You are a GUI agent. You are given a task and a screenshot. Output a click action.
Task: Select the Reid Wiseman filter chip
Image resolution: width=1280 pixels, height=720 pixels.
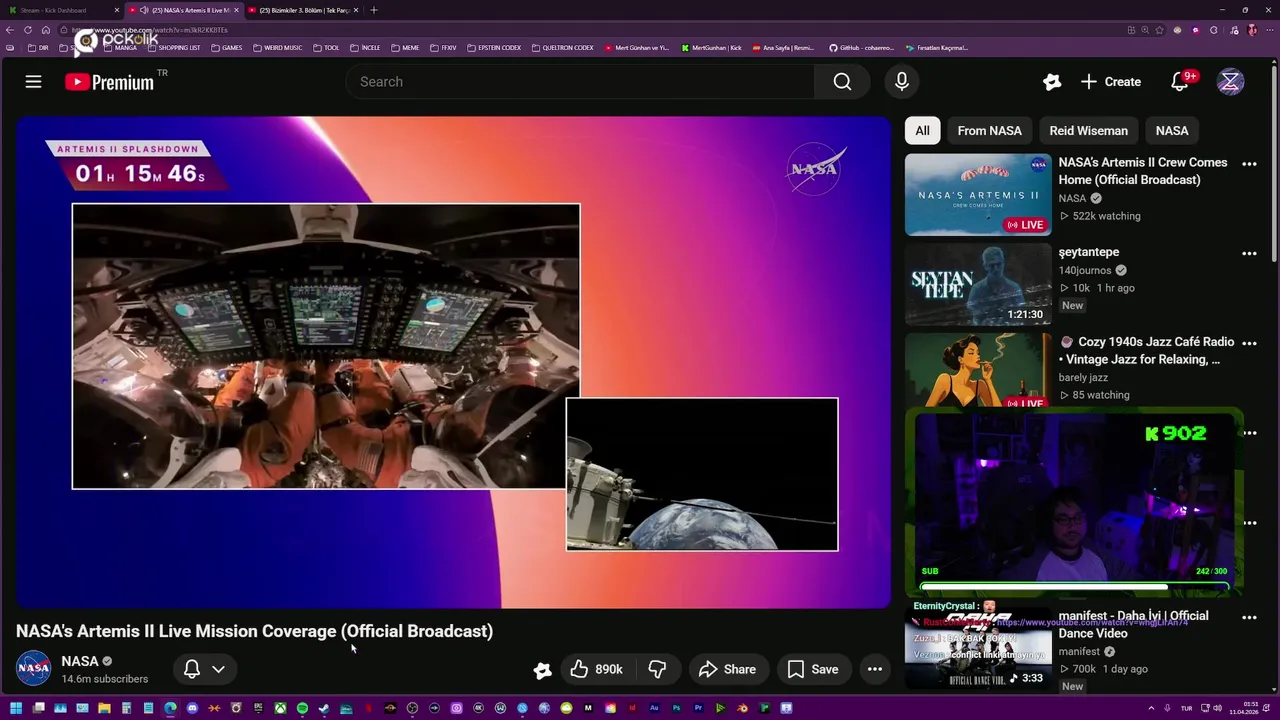1088,131
